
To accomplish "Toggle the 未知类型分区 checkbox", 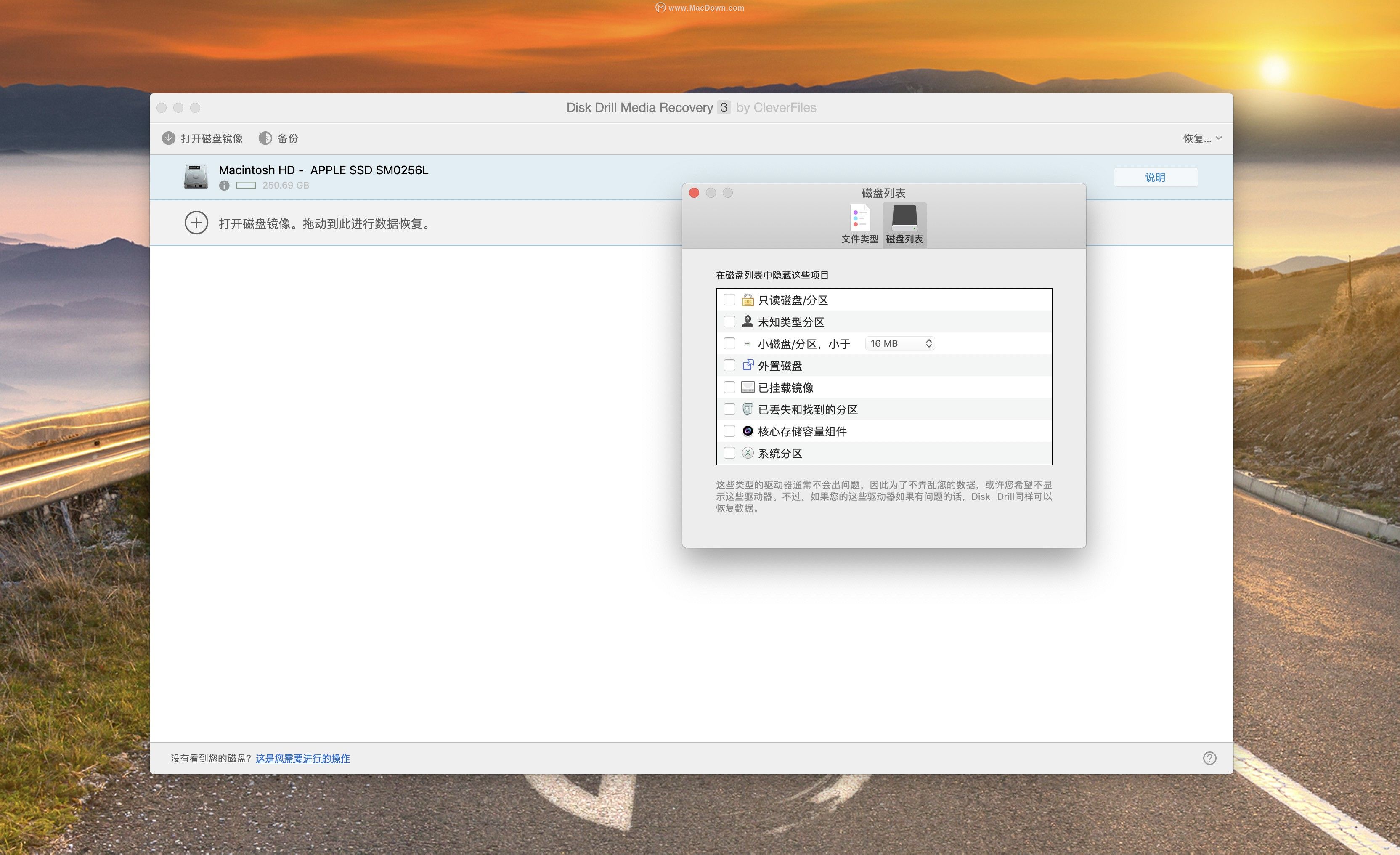I will [729, 321].
